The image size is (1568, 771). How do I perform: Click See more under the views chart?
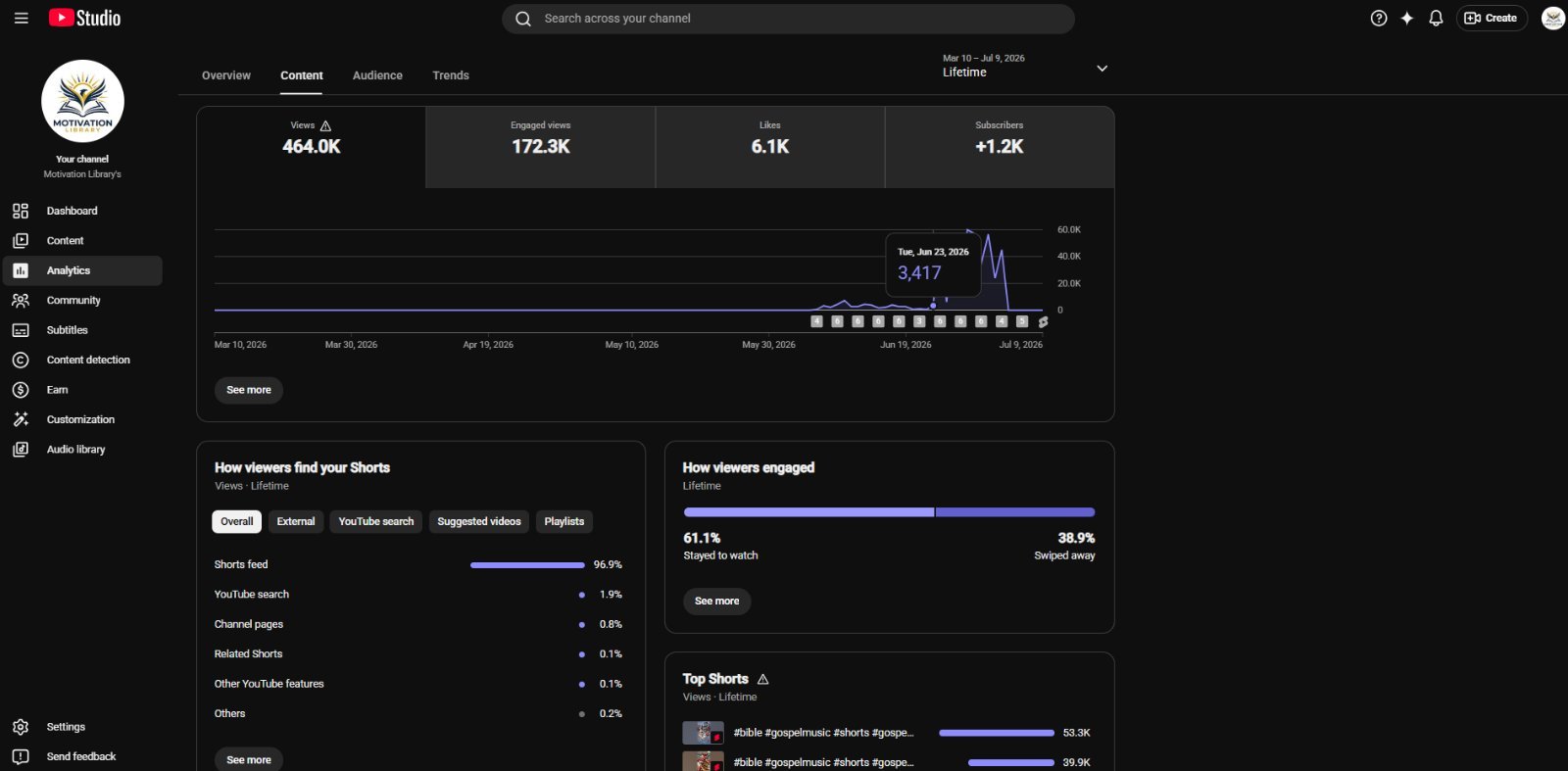(249, 390)
